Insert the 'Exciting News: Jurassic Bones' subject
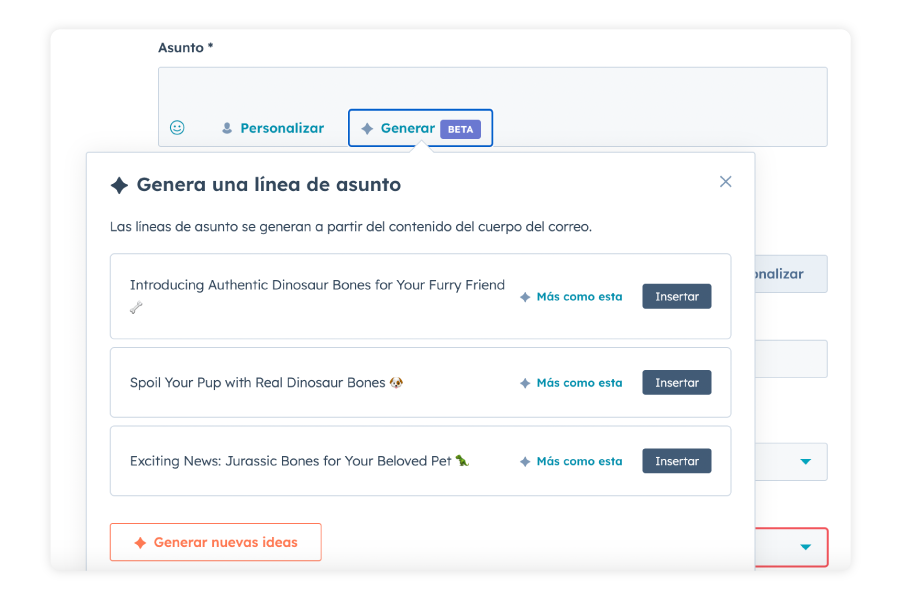The image size is (901, 601). (x=676, y=462)
